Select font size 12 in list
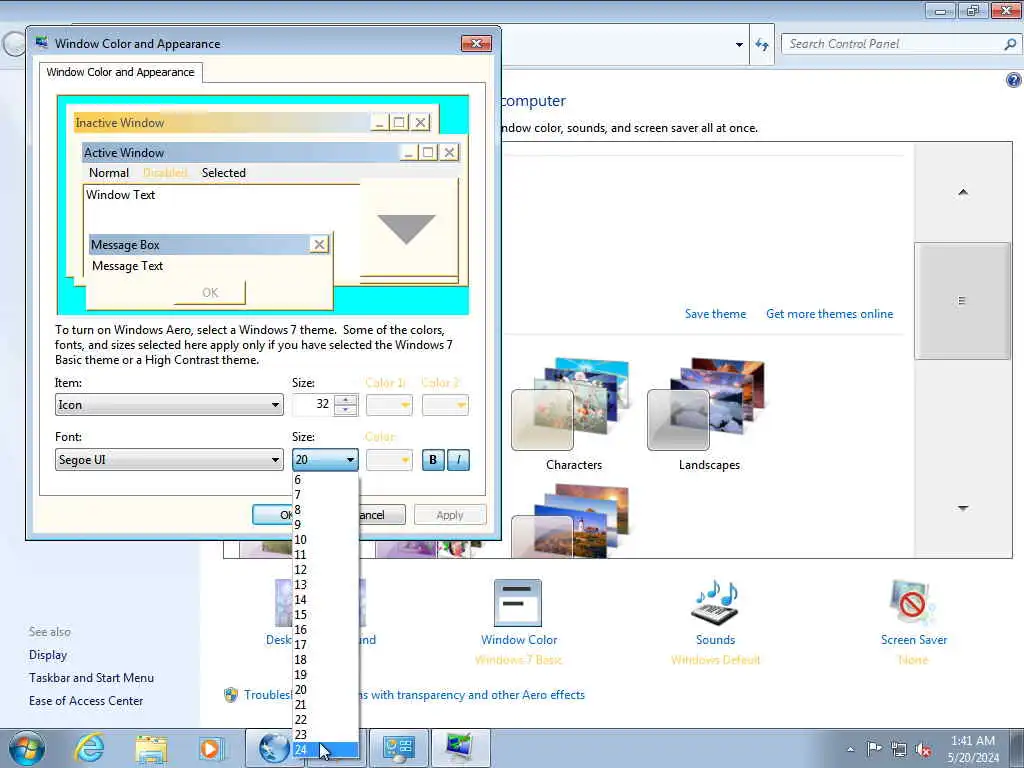This screenshot has height=768, width=1024. click(x=325, y=569)
